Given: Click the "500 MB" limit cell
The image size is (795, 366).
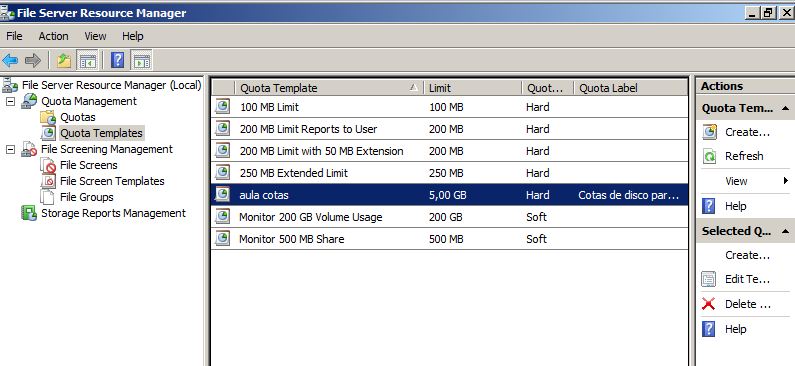Looking at the screenshot, I should coord(446,239).
